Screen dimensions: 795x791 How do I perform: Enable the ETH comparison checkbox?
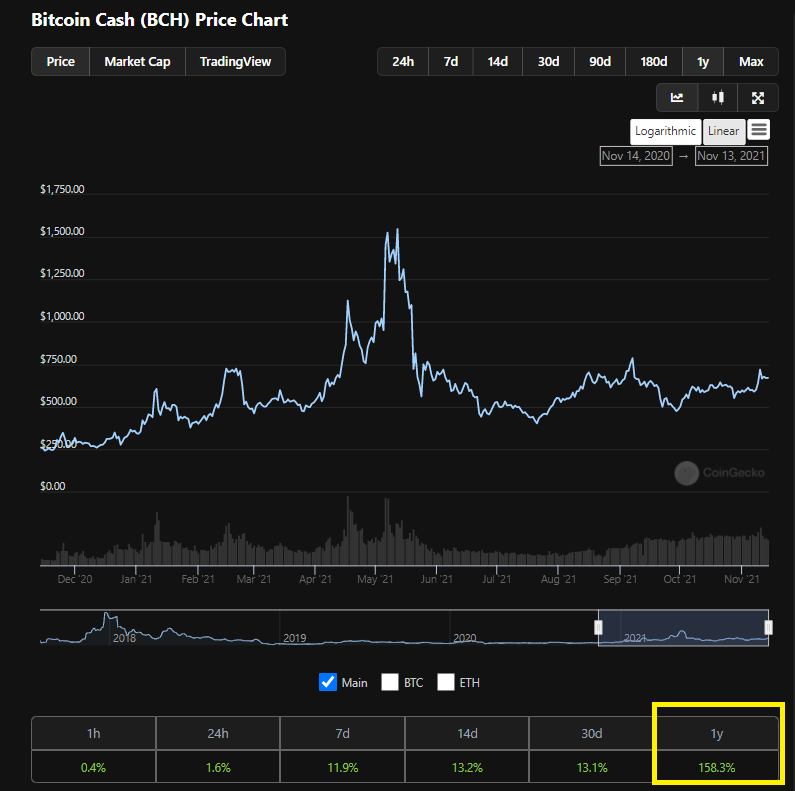tap(445, 682)
